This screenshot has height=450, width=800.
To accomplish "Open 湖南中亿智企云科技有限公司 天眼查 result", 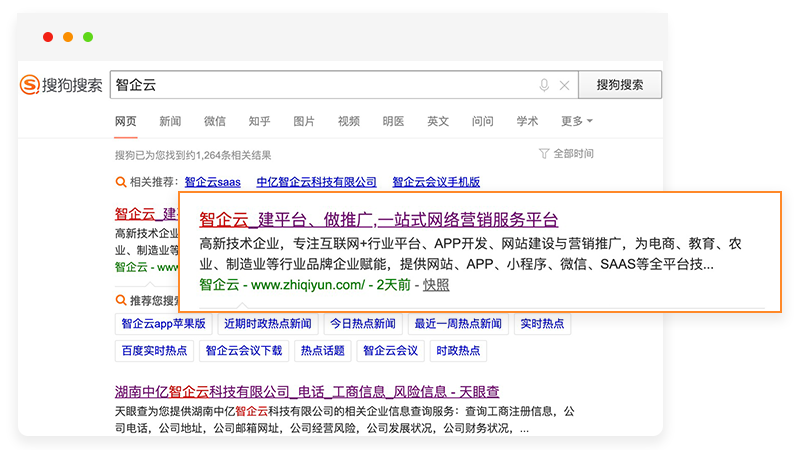I will [x=307, y=392].
